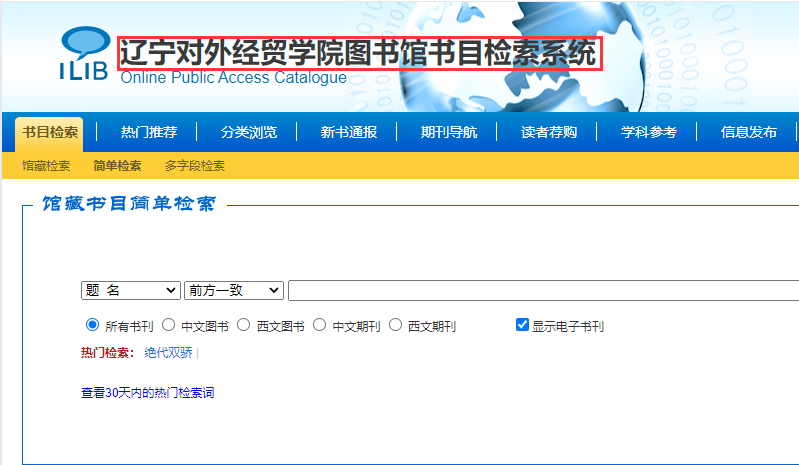Open the 馆藏检索 submenu link
The height and width of the screenshot is (465, 799).
[46, 166]
